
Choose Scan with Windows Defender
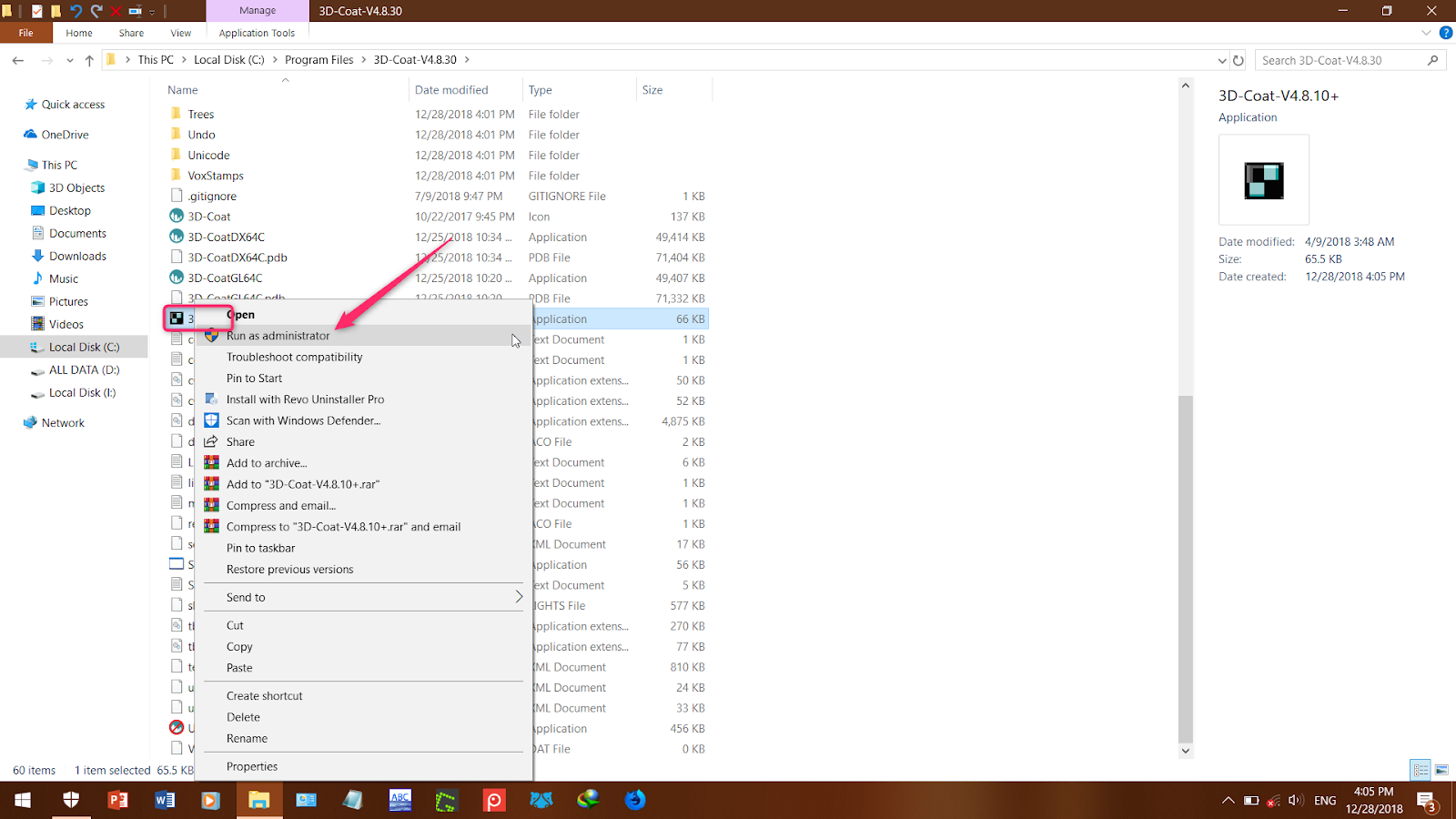coord(363,421)
